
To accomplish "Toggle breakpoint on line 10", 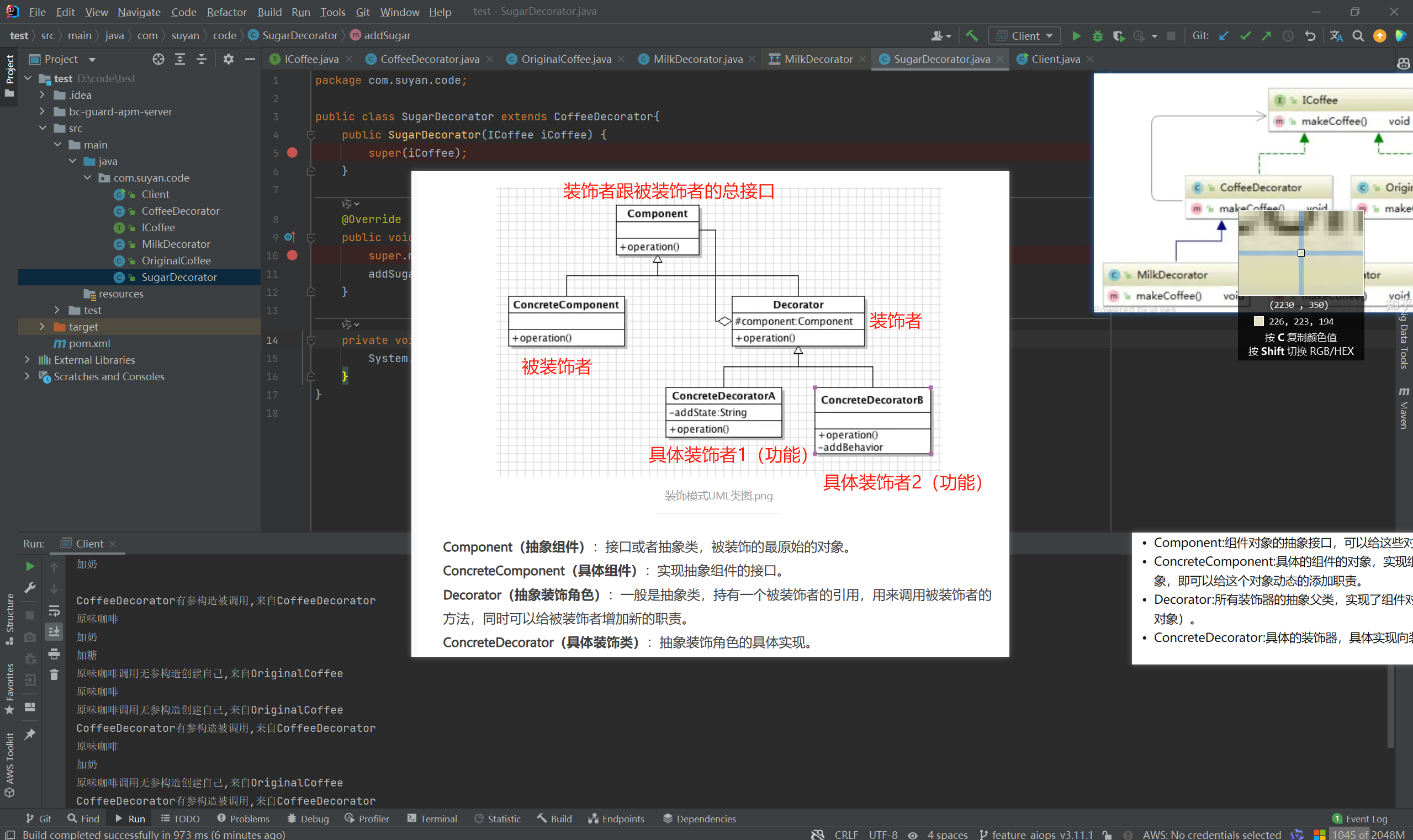I will click(292, 256).
